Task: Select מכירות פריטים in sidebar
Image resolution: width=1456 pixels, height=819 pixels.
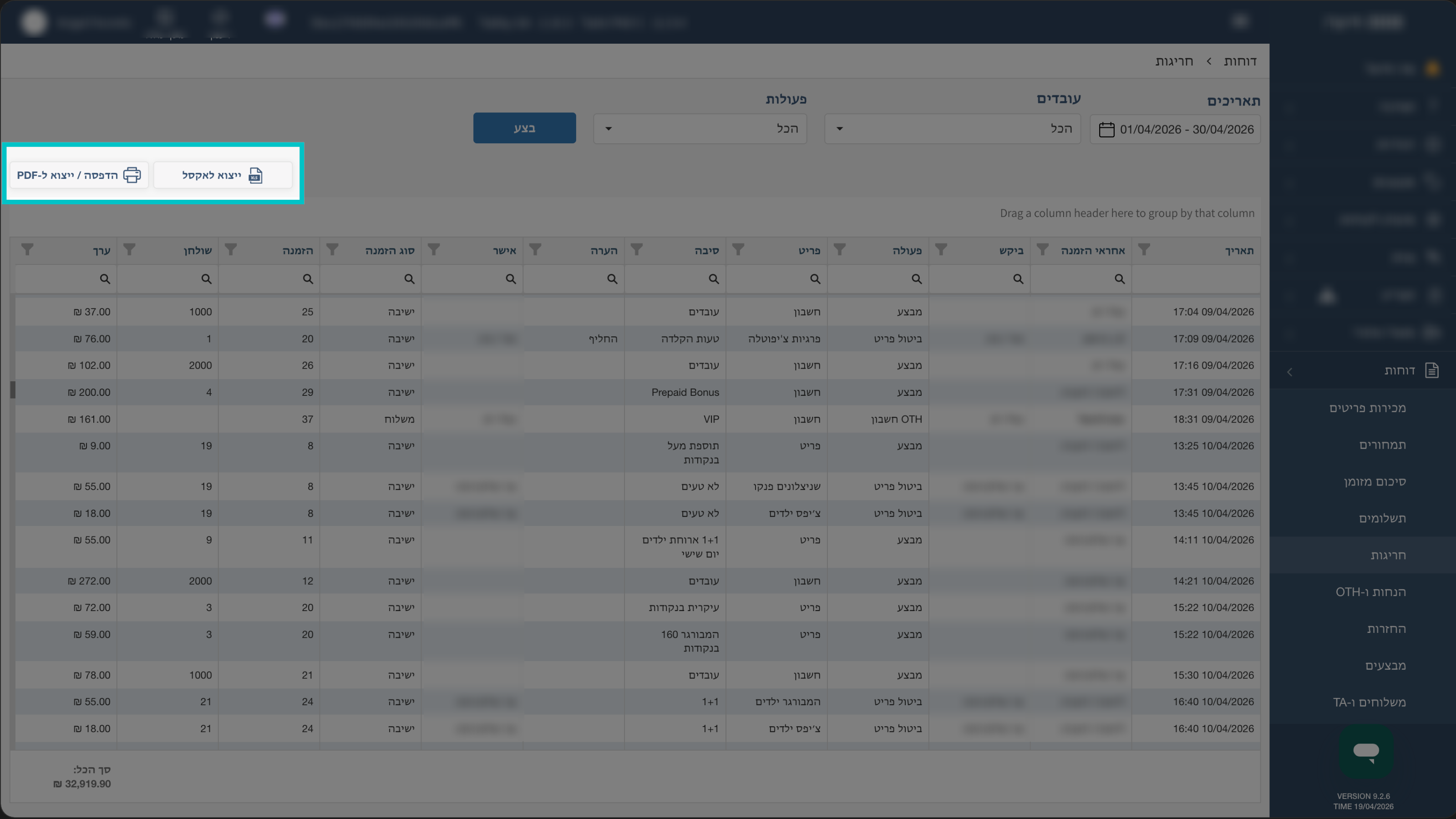Action: [x=1367, y=408]
